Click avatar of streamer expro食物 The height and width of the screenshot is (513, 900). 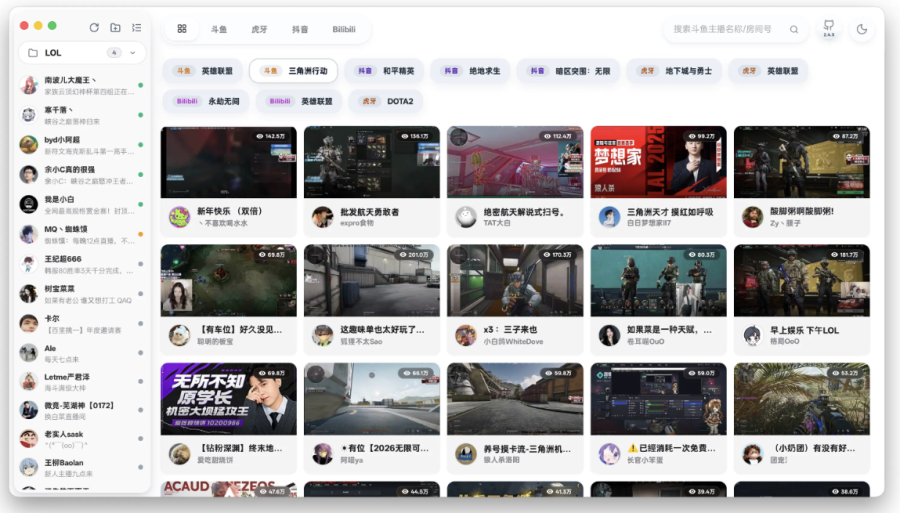click(x=323, y=217)
